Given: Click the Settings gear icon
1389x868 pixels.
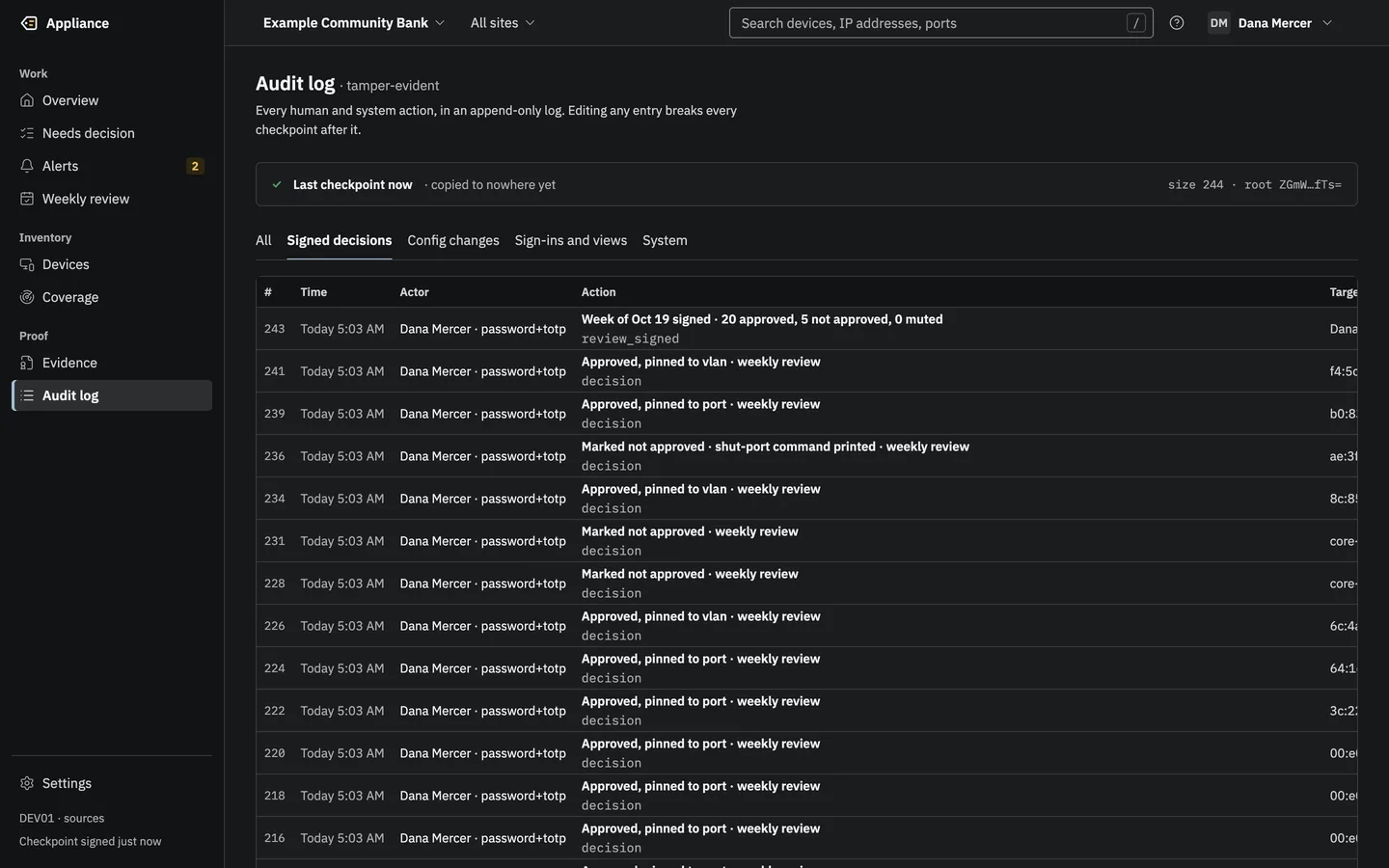Looking at the screenshot, I should pyautogui.click(x=27, y=783).
